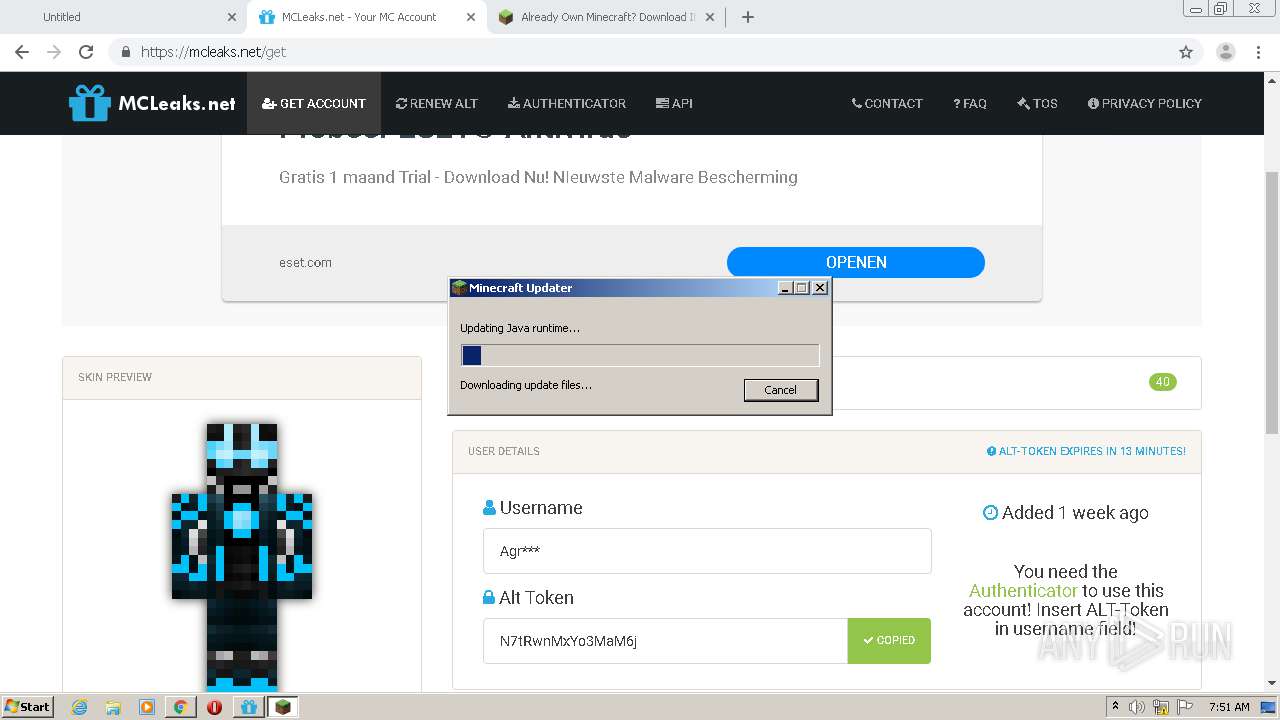Open the network tray icon

1161,706
